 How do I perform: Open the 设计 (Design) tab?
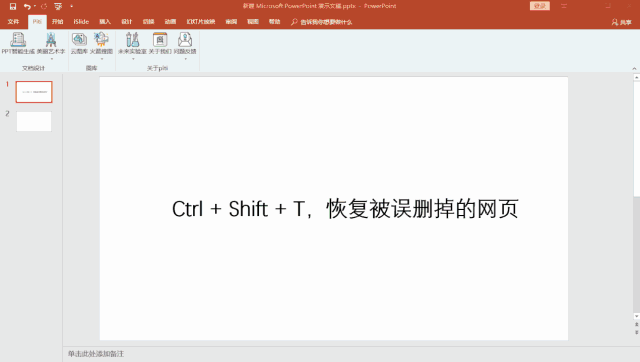(x=127, y=22)
